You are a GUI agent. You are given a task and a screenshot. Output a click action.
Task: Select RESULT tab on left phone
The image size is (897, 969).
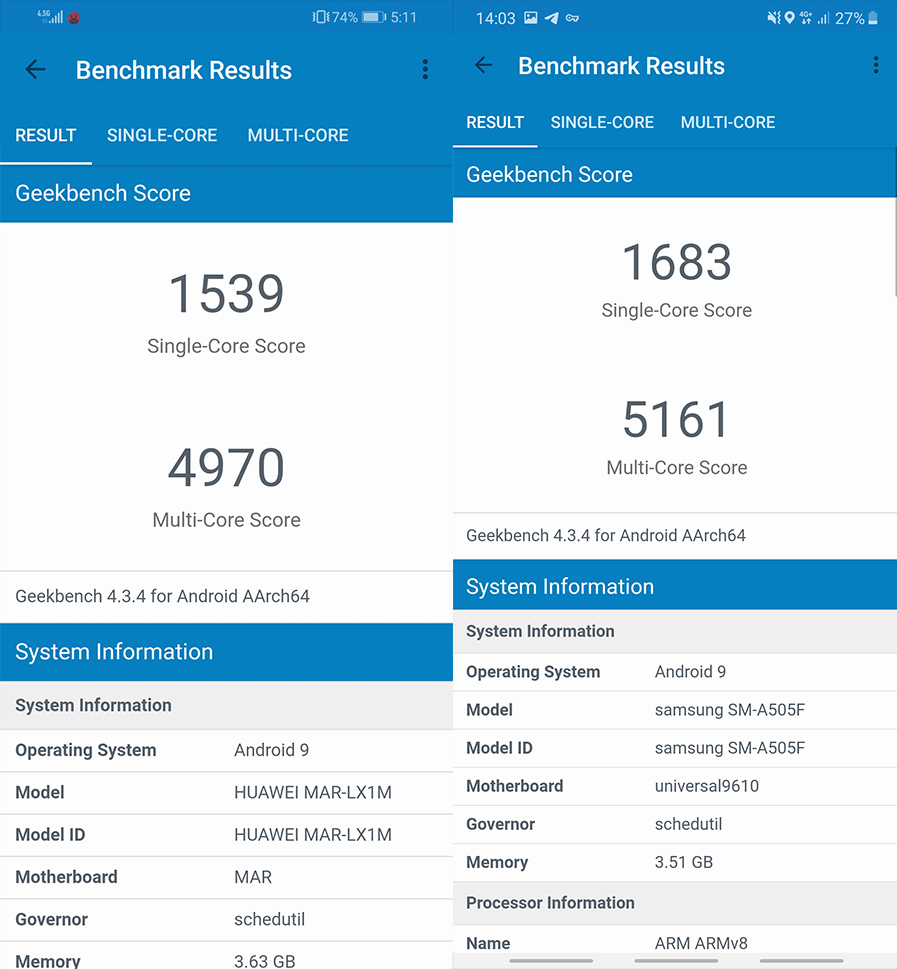(x=46, y=135)
